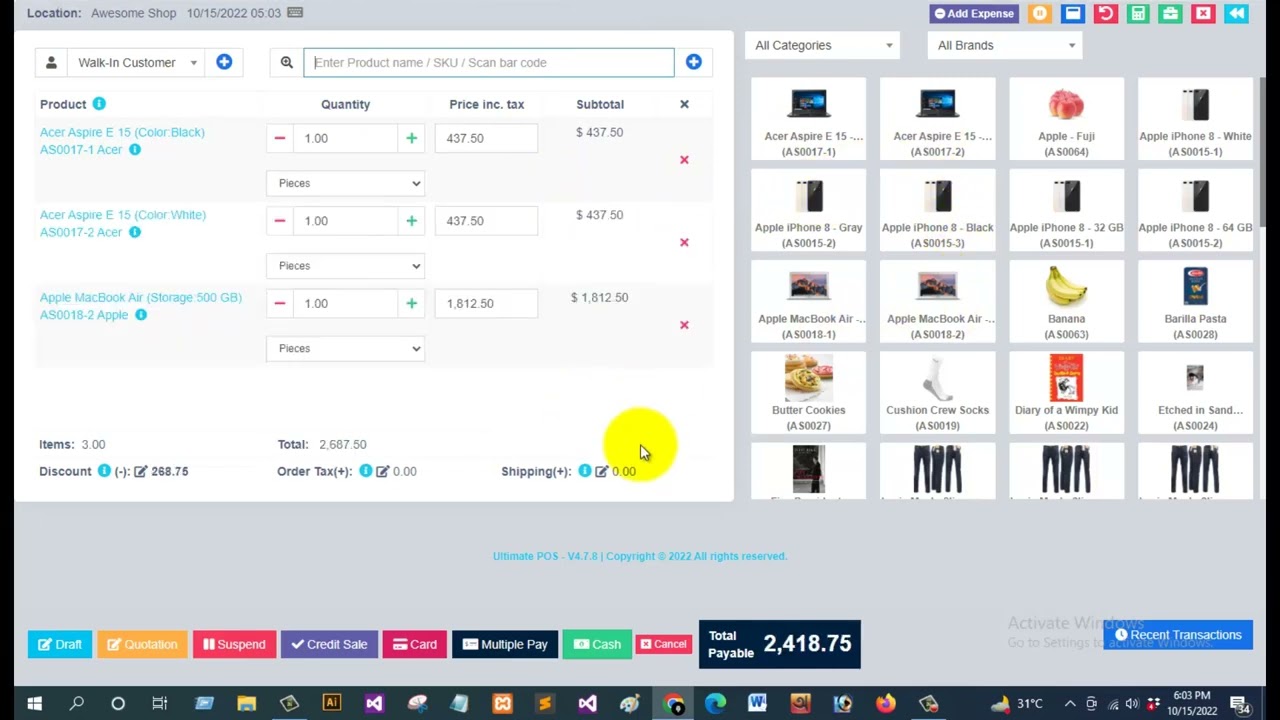
Task: Click Order Tax info icon
Action: pos(365,471)
